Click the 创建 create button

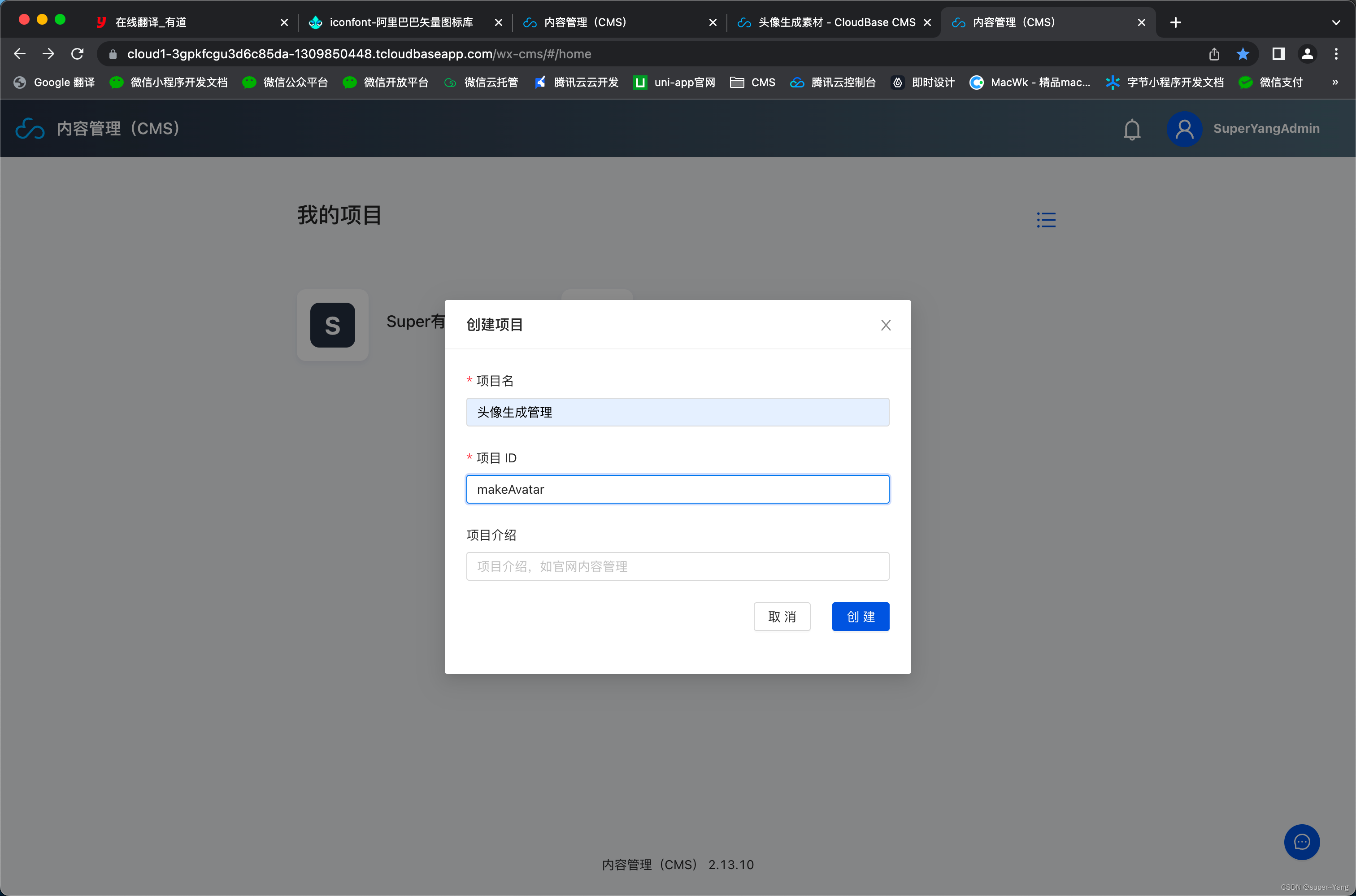click(x=861, y=617)
